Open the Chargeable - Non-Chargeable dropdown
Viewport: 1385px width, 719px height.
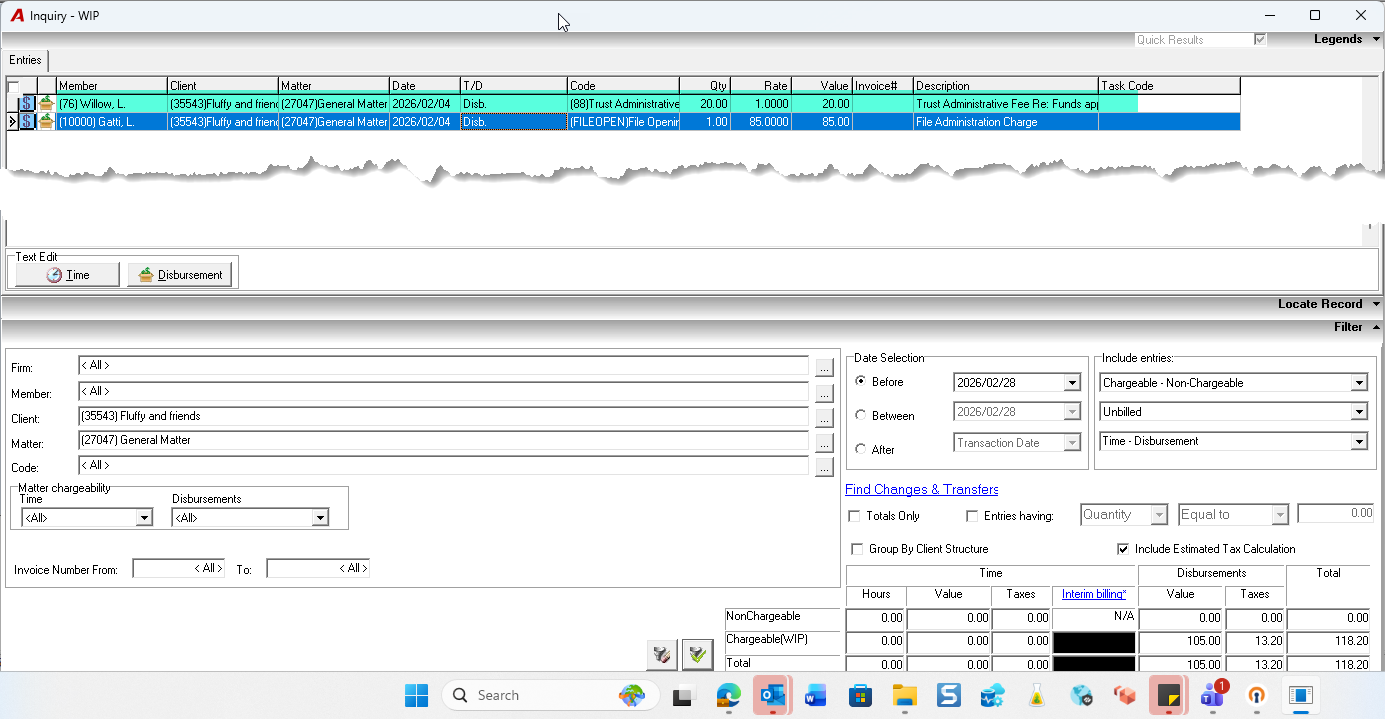[x=1358, y=383]
